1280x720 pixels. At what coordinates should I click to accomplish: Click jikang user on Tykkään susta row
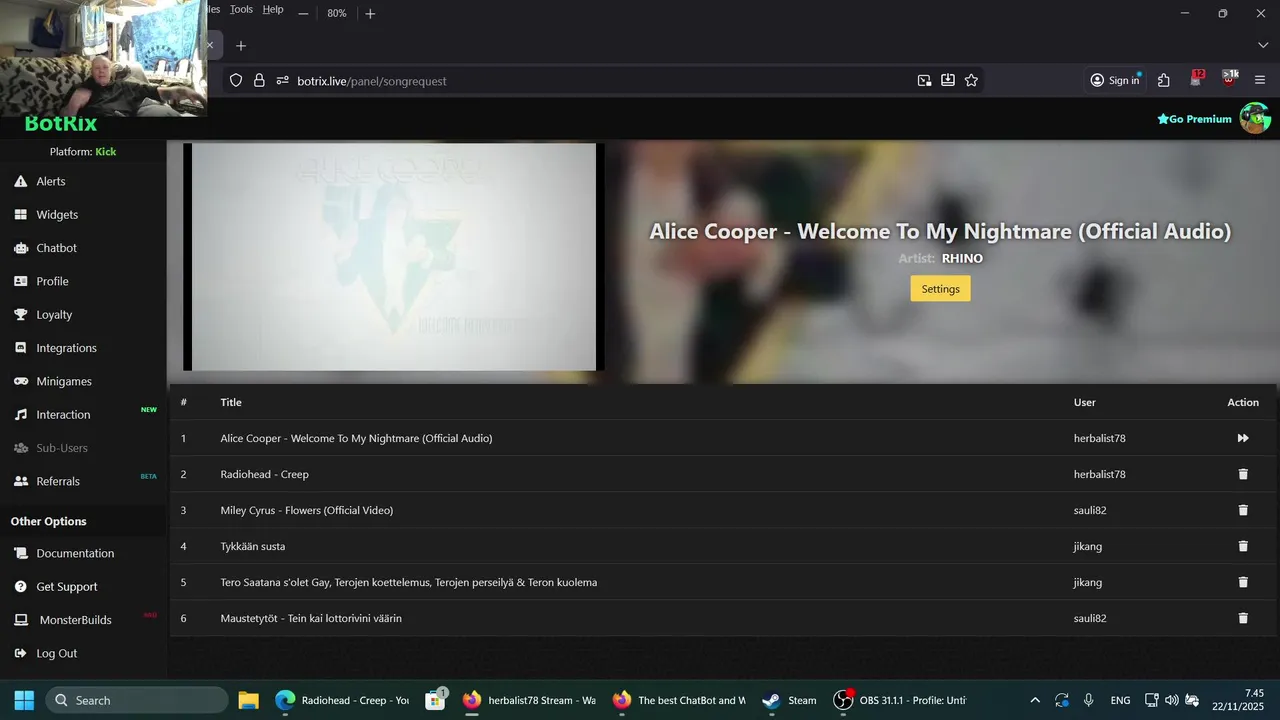1088,546
